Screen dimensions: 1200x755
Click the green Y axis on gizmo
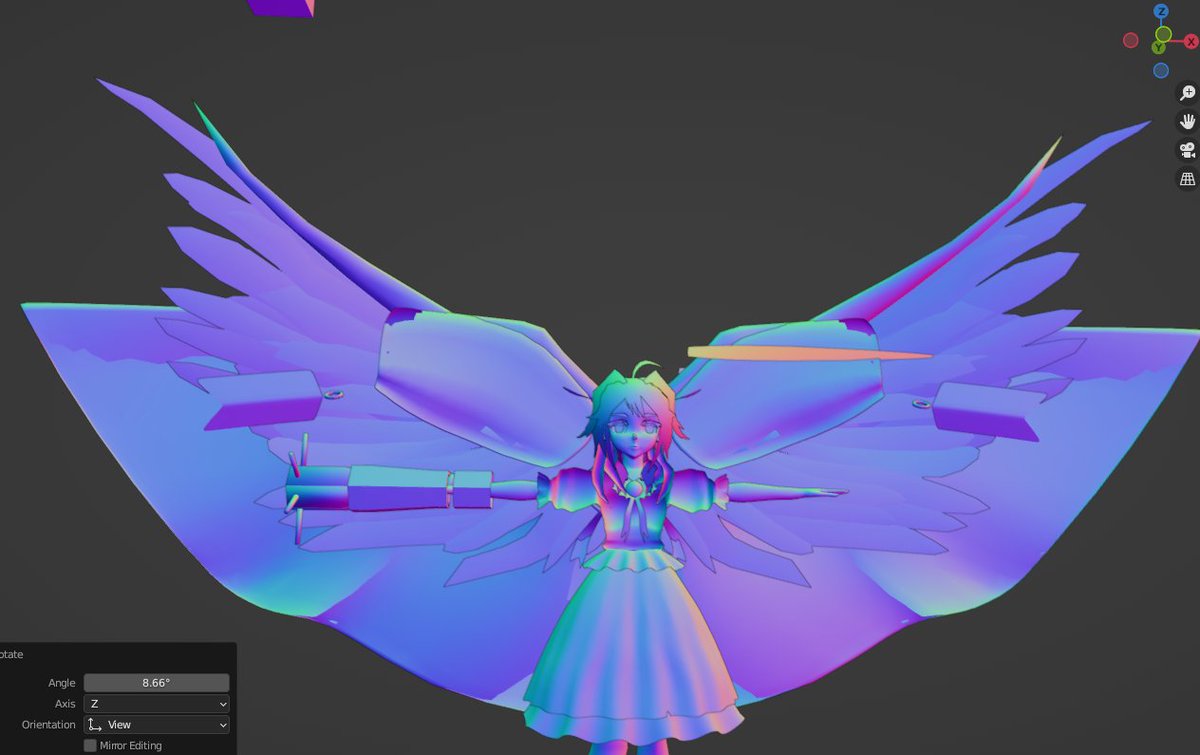1160,47
